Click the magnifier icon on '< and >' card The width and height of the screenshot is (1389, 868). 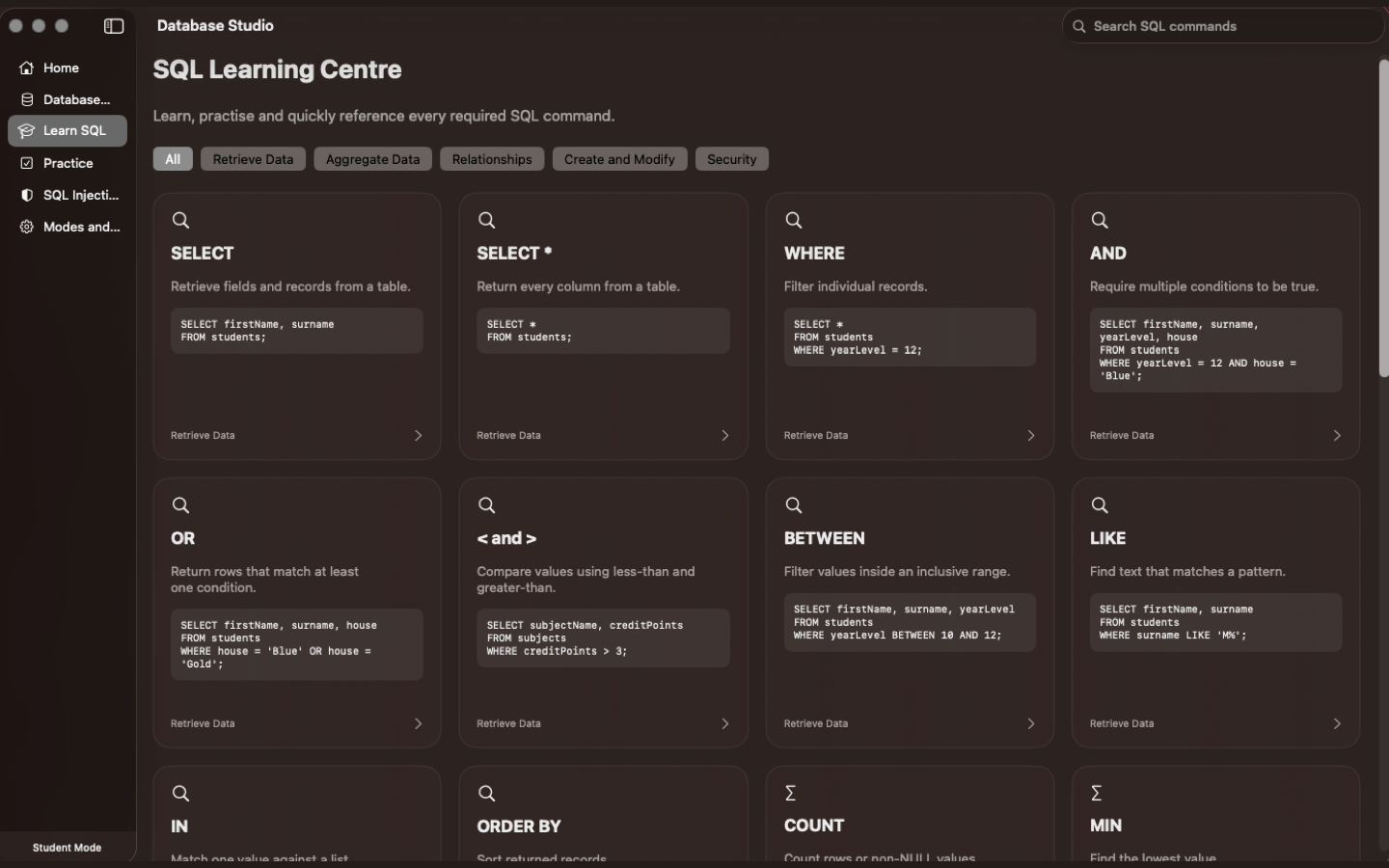487,505
